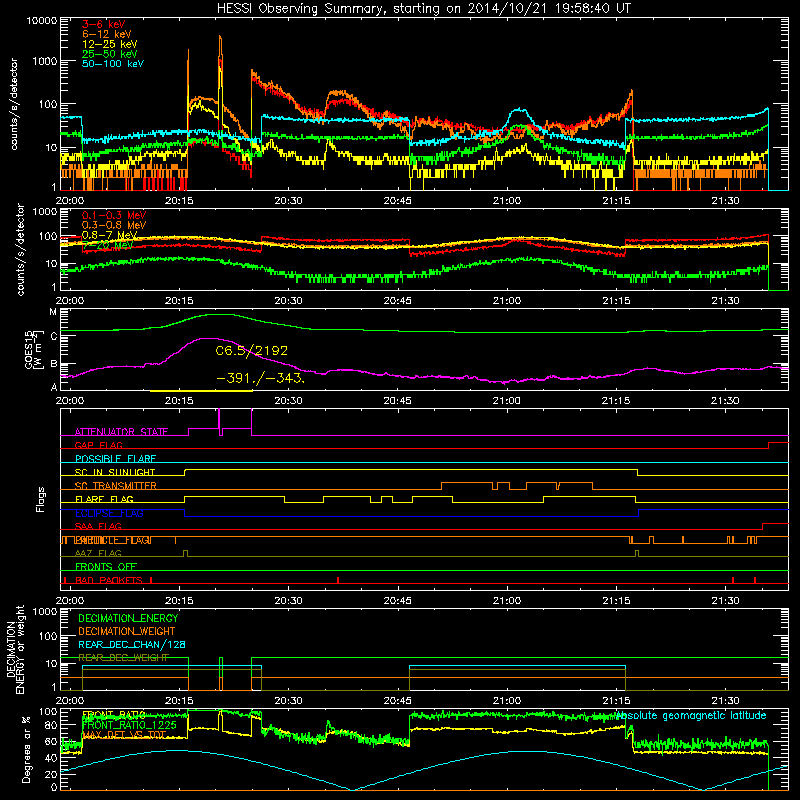The height and width of the screenshot is (800, 800).
Task: Click the 20:15 tick label under the top plot
Action: [x=179, y=201]
